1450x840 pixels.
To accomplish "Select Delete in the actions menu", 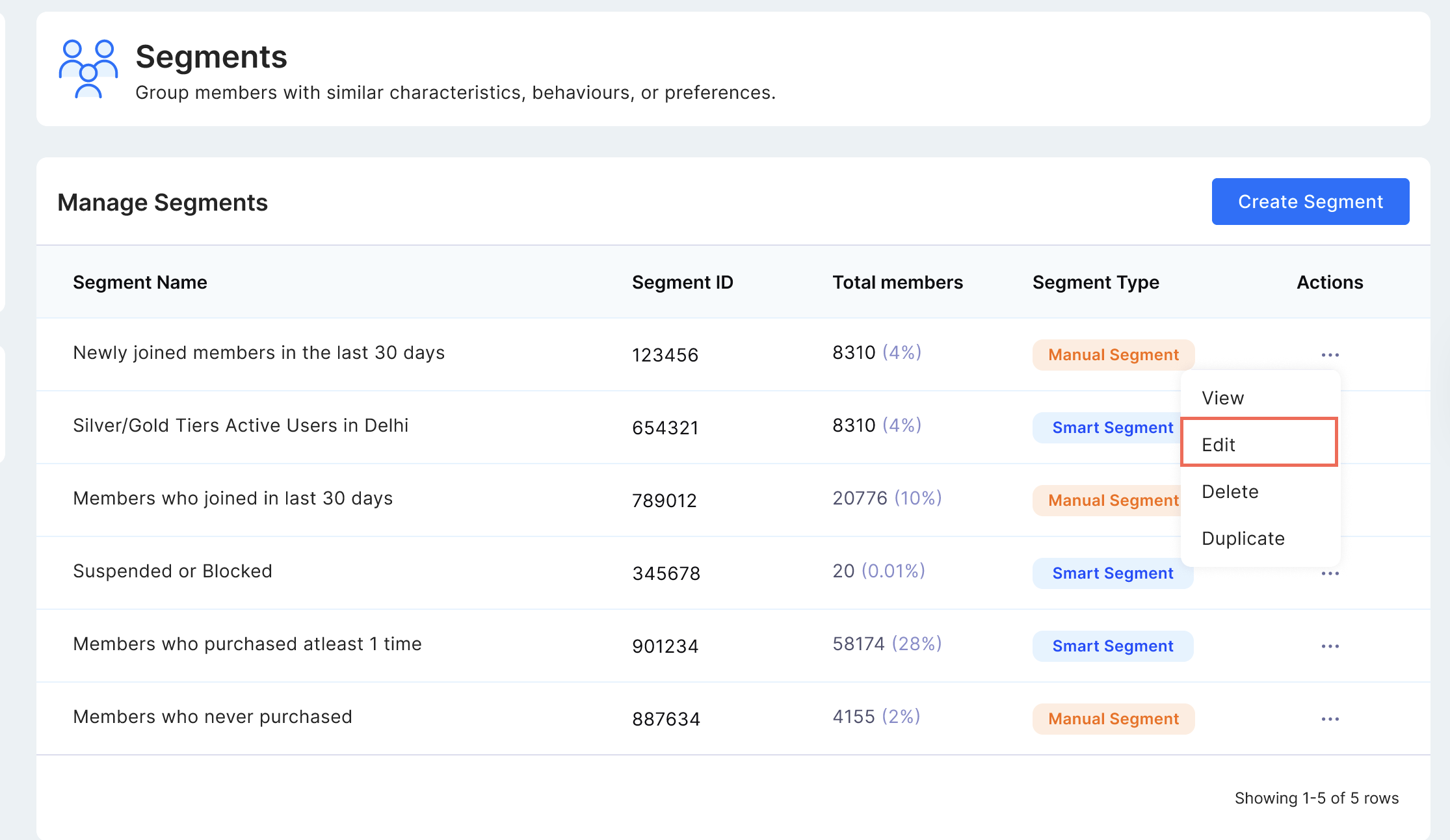I will [x=1230, y=492].
